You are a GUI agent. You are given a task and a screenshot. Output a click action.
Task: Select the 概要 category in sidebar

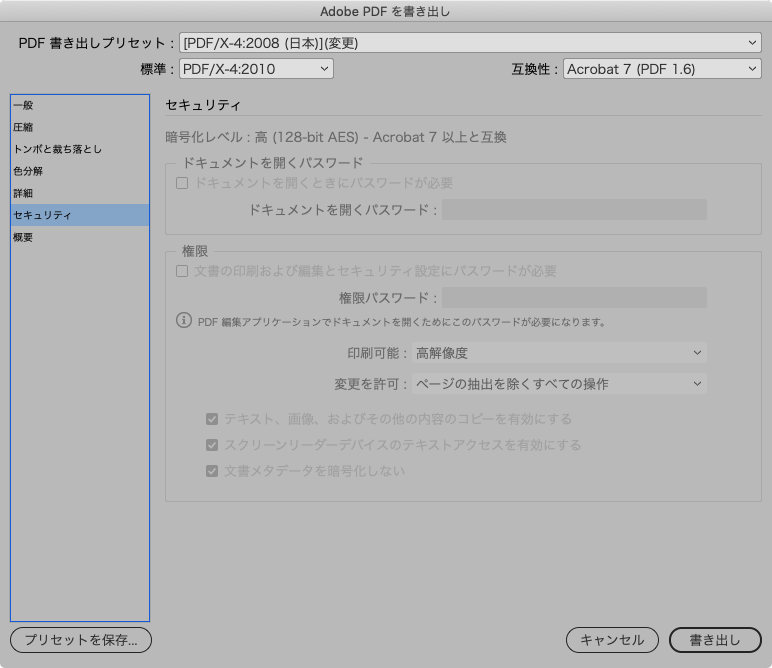(x=80, y=237)
